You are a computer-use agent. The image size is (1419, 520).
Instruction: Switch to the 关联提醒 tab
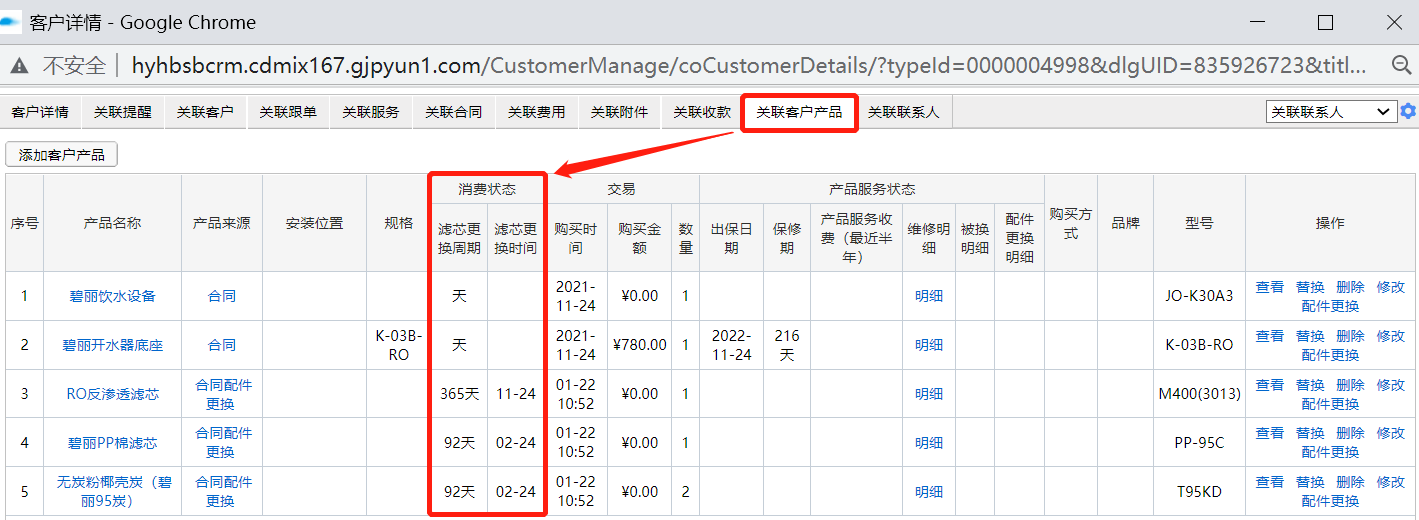click(123, 113)
